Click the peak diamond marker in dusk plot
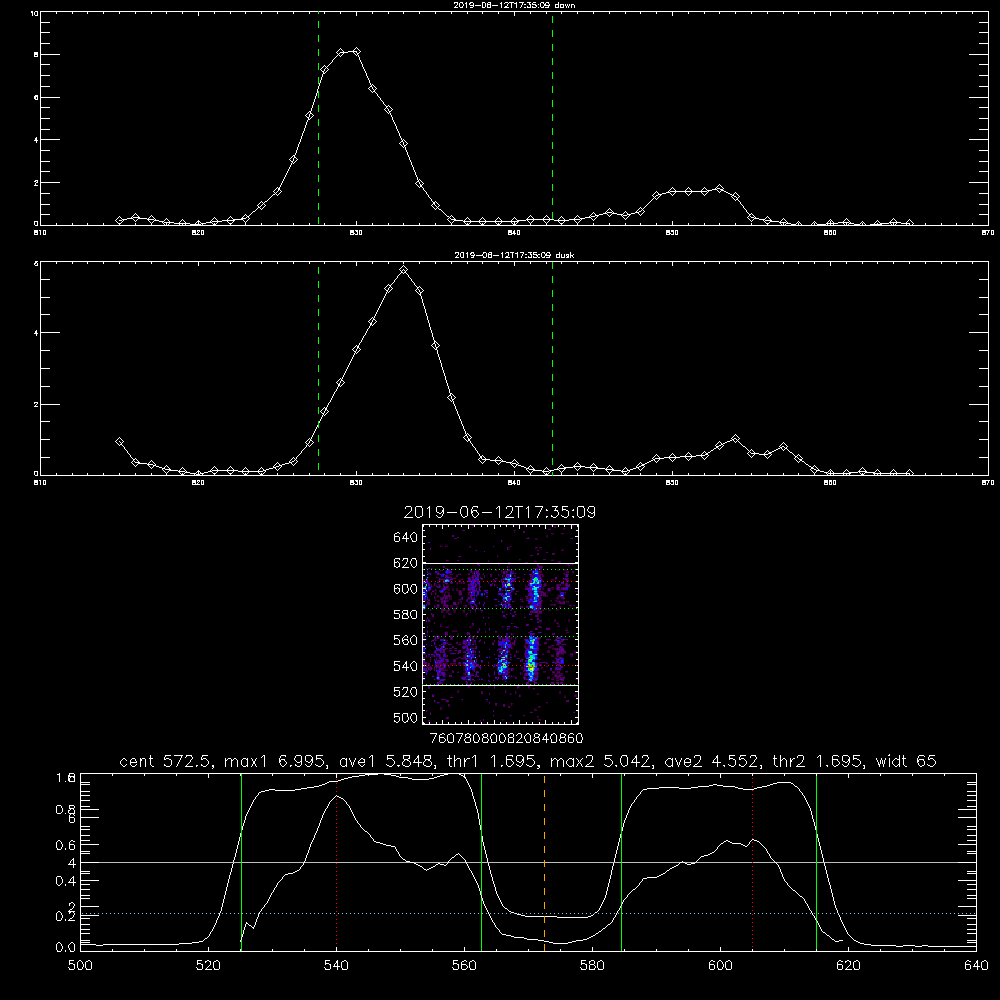 [403, 270]
